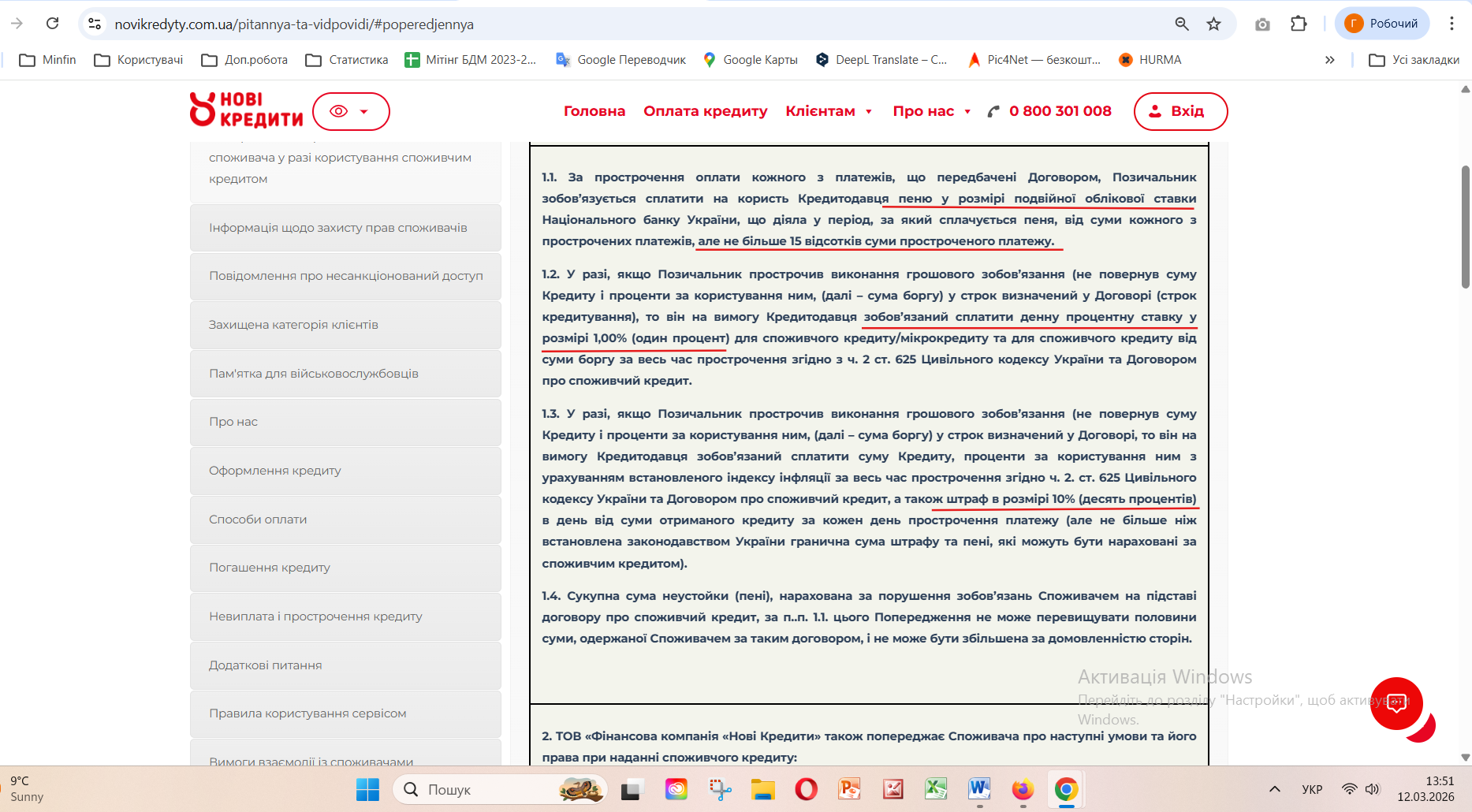Click the phone number 0 800 301 008
The image size is (1472, 812).
[x=1060, y=111]
